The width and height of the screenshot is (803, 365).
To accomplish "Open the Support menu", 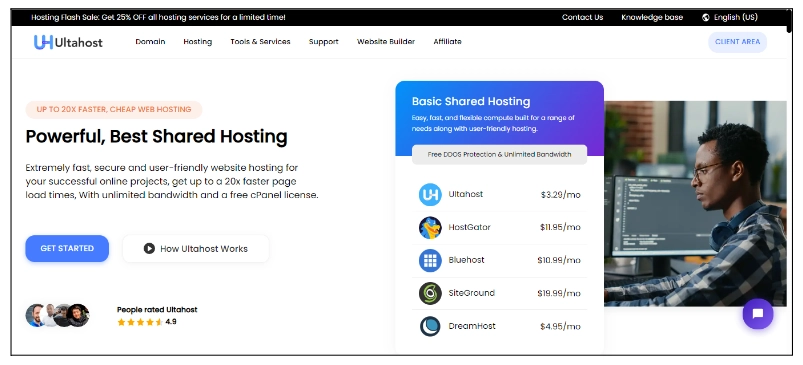I will (324, 42).
